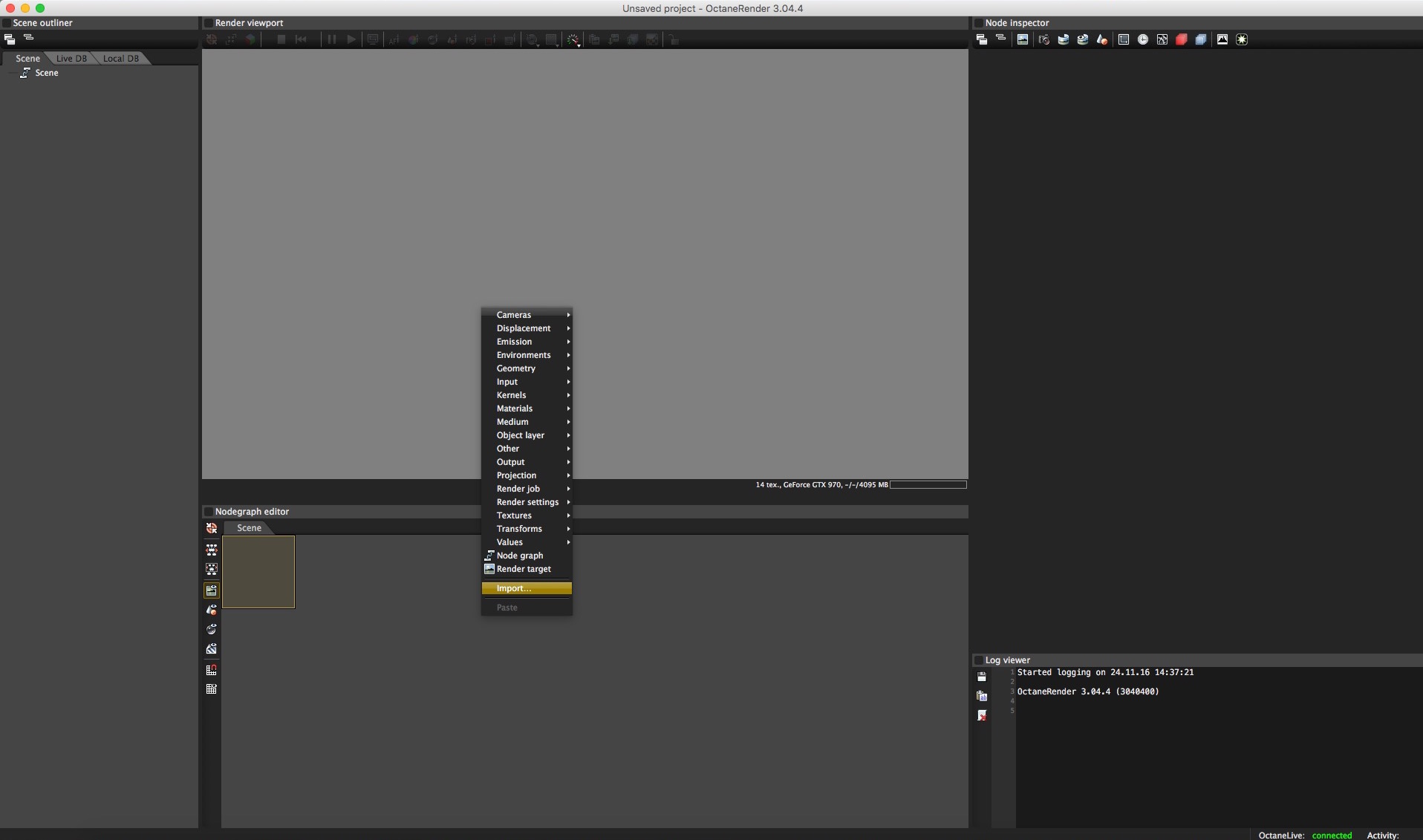The image size is (1423, 840).
Task: Open the Textures submenu
Action: click(x=527, y=515)
